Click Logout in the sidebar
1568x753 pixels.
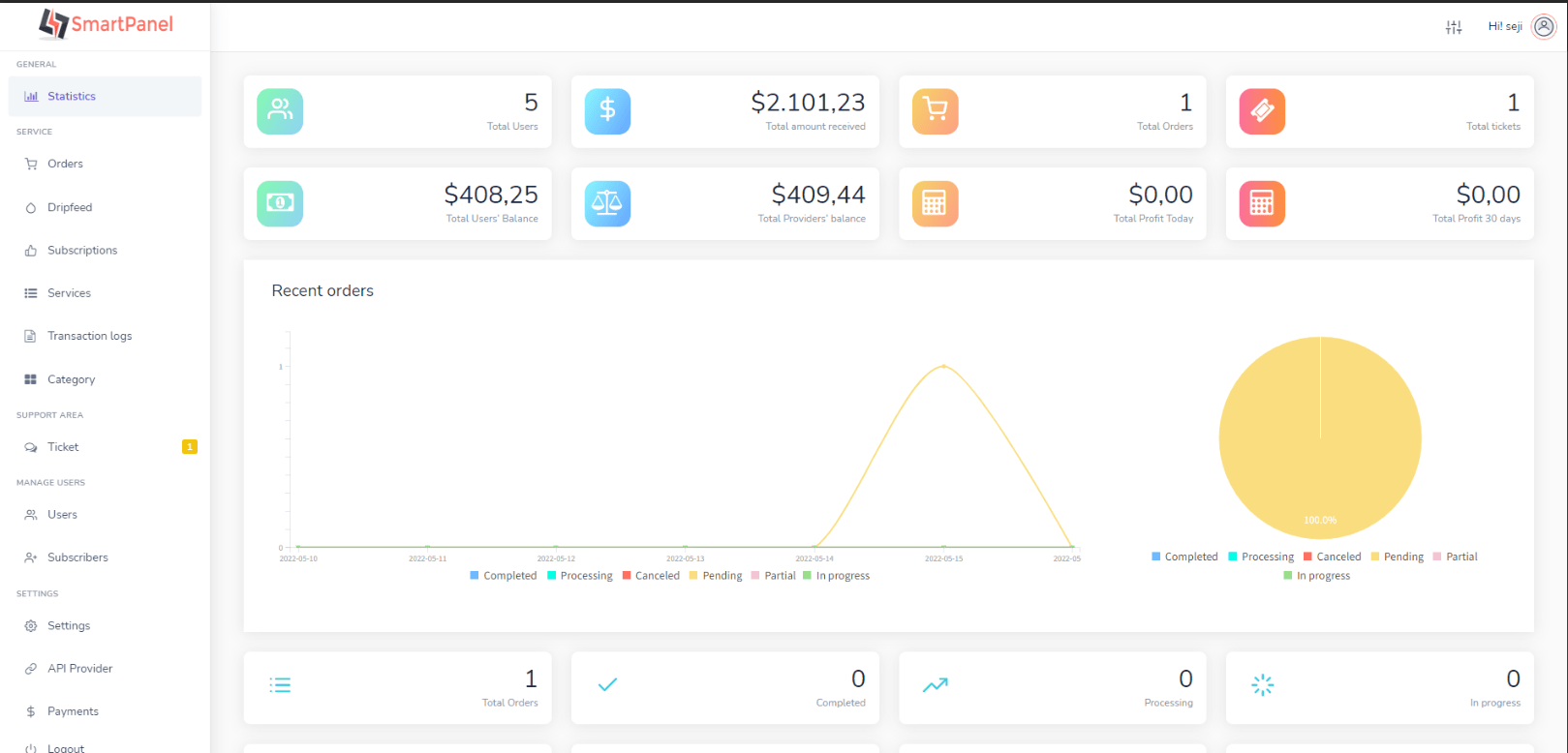(66, 748)
